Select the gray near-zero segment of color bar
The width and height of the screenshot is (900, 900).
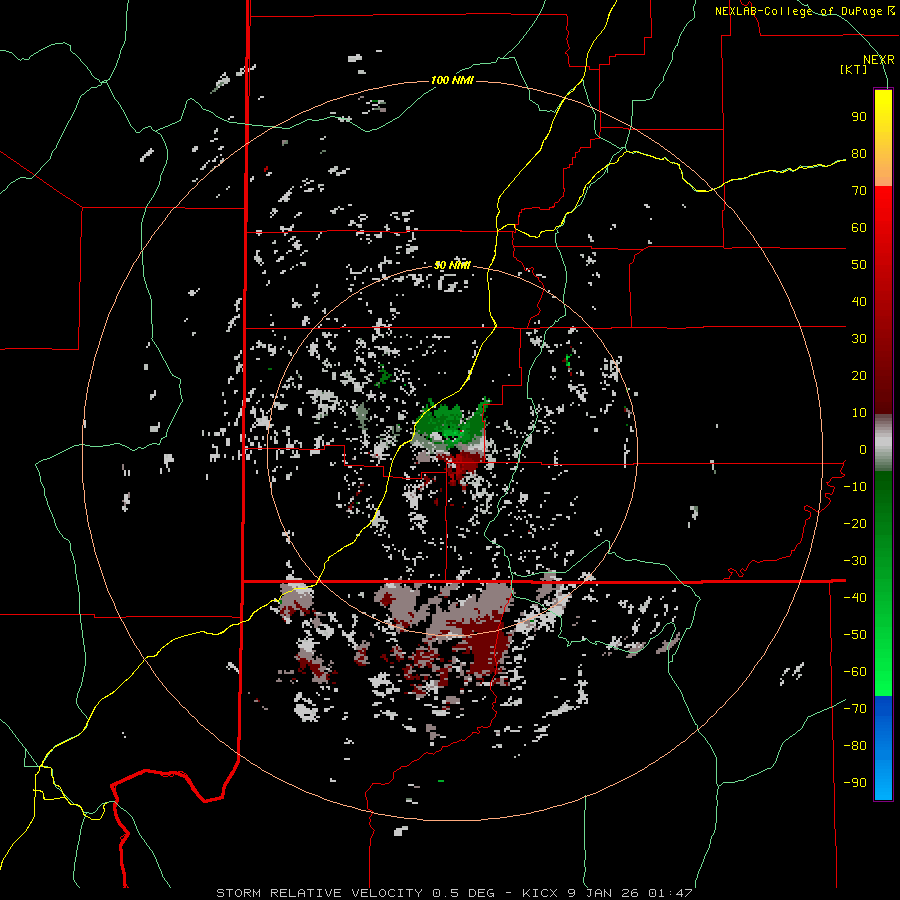click(883, 443)
